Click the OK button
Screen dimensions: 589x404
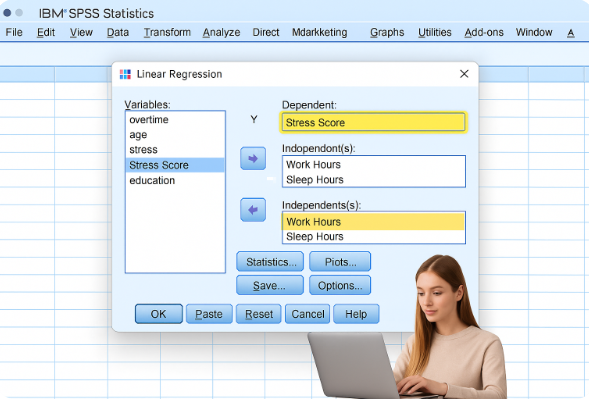click(x=159, y=314)
